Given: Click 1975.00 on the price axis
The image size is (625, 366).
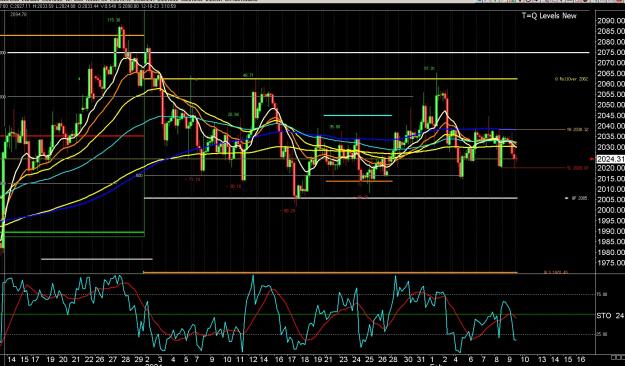Looking at the screenshot, I should click(x=611, y=263).
